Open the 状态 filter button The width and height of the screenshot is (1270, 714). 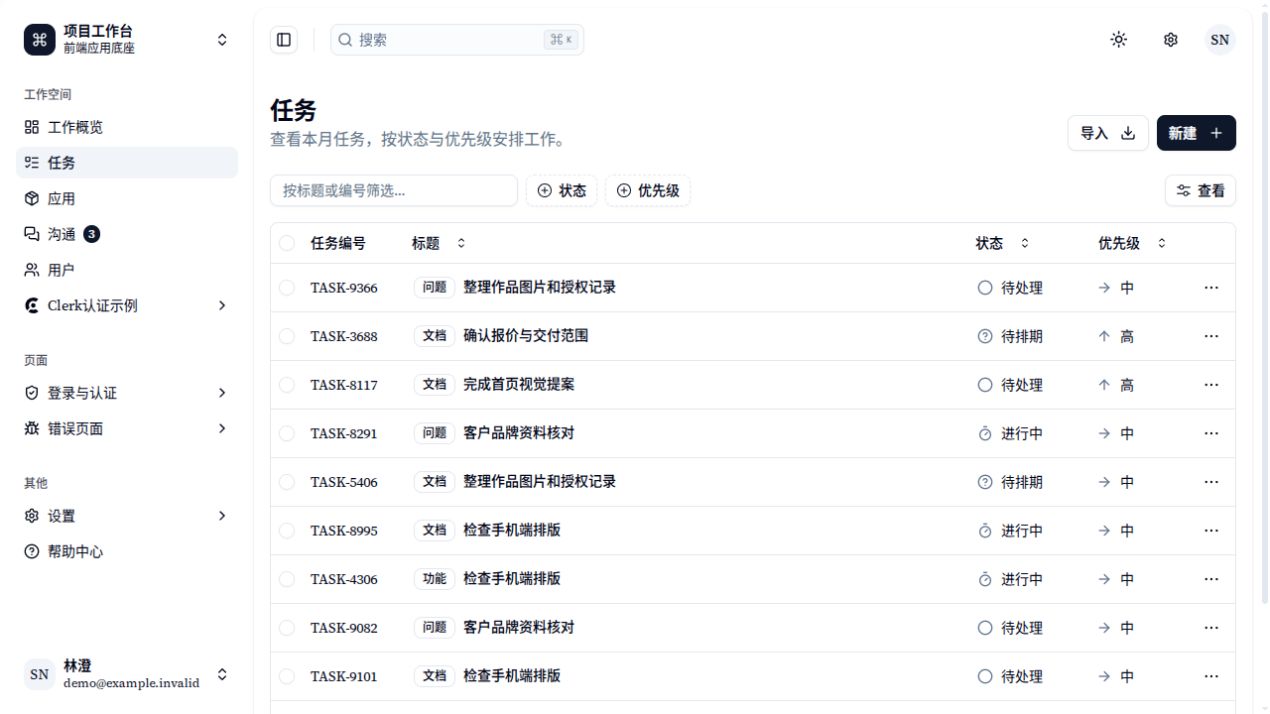562,191
